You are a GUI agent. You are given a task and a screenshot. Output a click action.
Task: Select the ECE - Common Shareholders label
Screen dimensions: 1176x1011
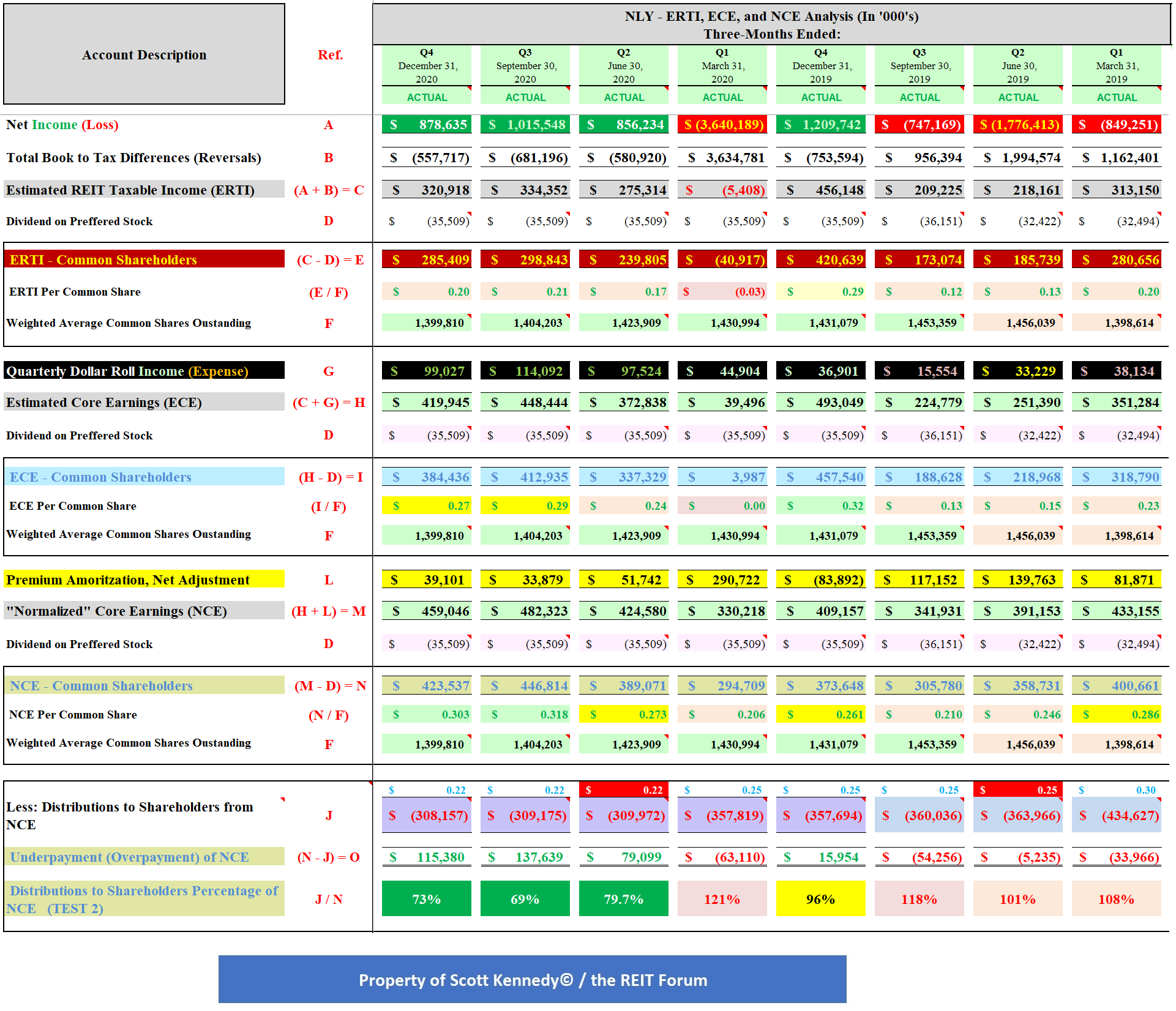(144, 477)
